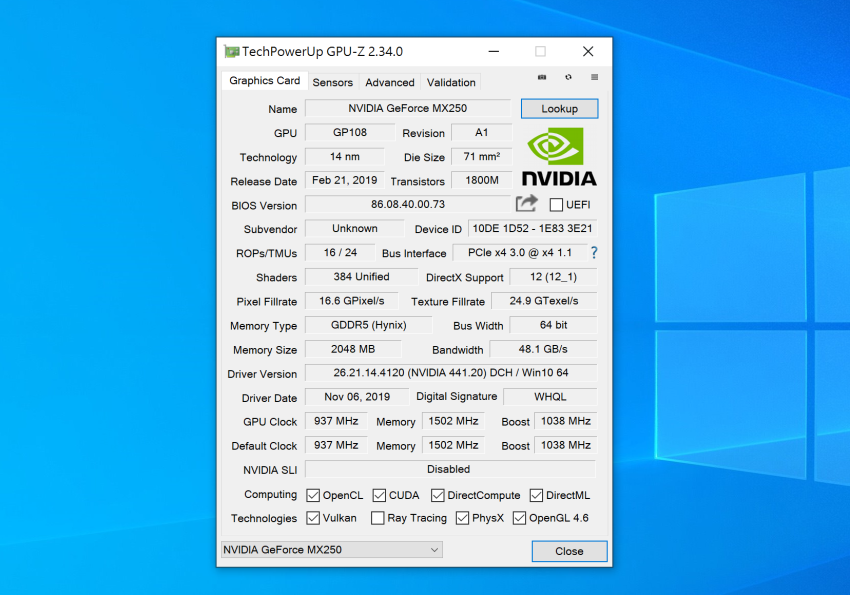Click the Pixel Fillrate 16.6 GPixel/s field

click(x=352, y=301)
